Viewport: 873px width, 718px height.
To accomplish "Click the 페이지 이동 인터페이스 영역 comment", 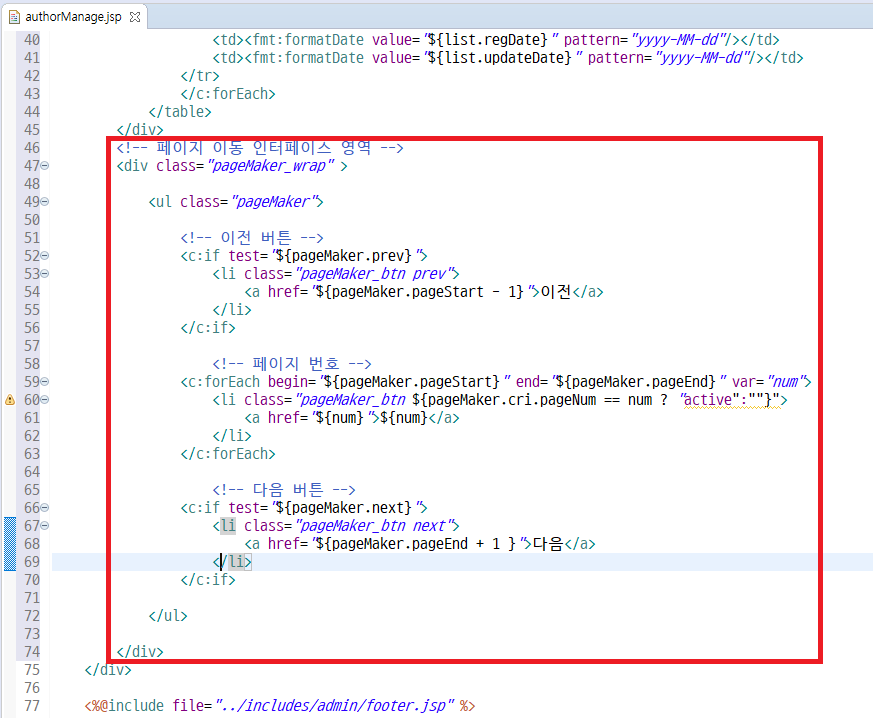I will pyautogui.click(x=260, y=147).
